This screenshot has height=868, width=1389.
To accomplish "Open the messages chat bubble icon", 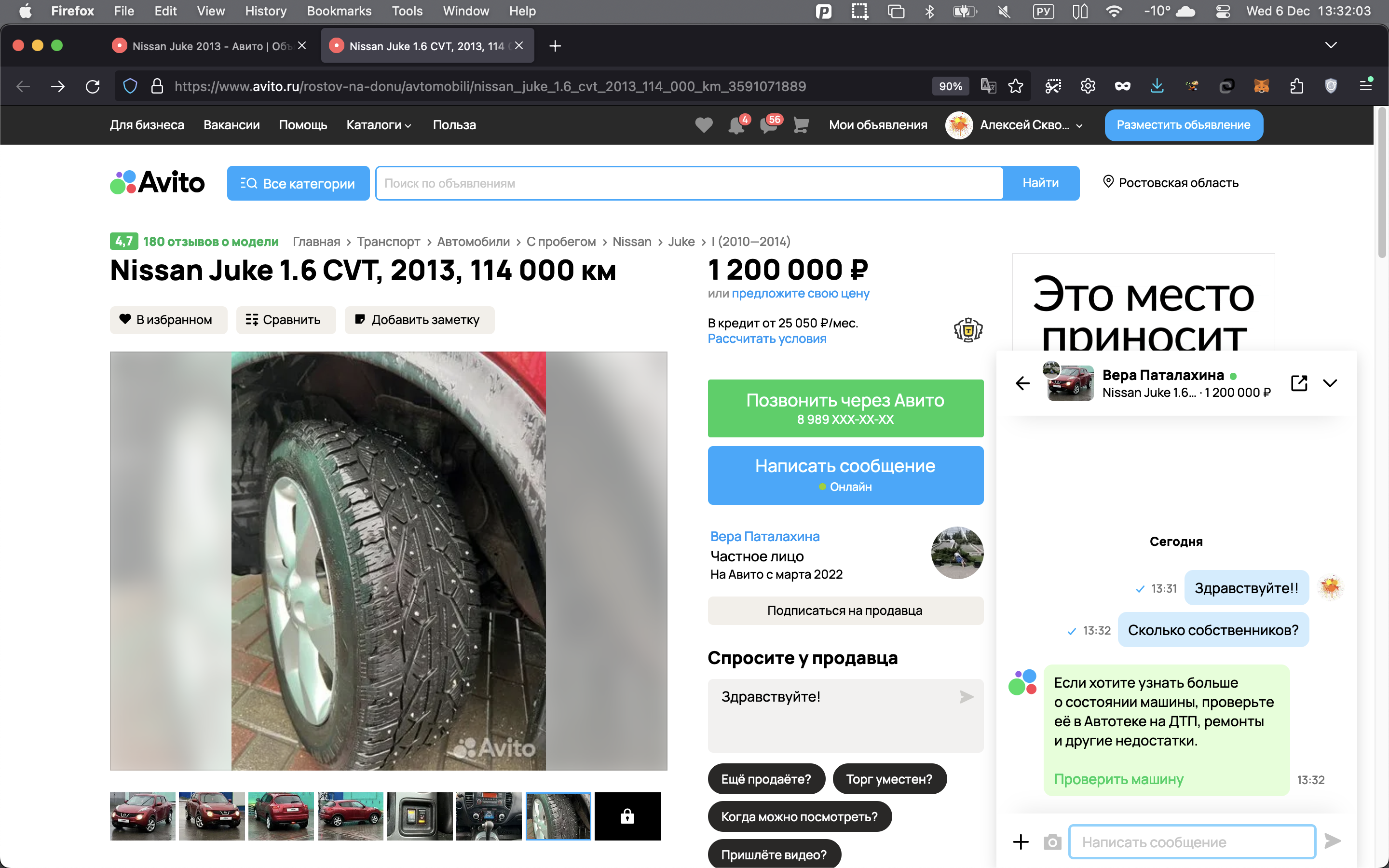I will click(x=767, y=125).
